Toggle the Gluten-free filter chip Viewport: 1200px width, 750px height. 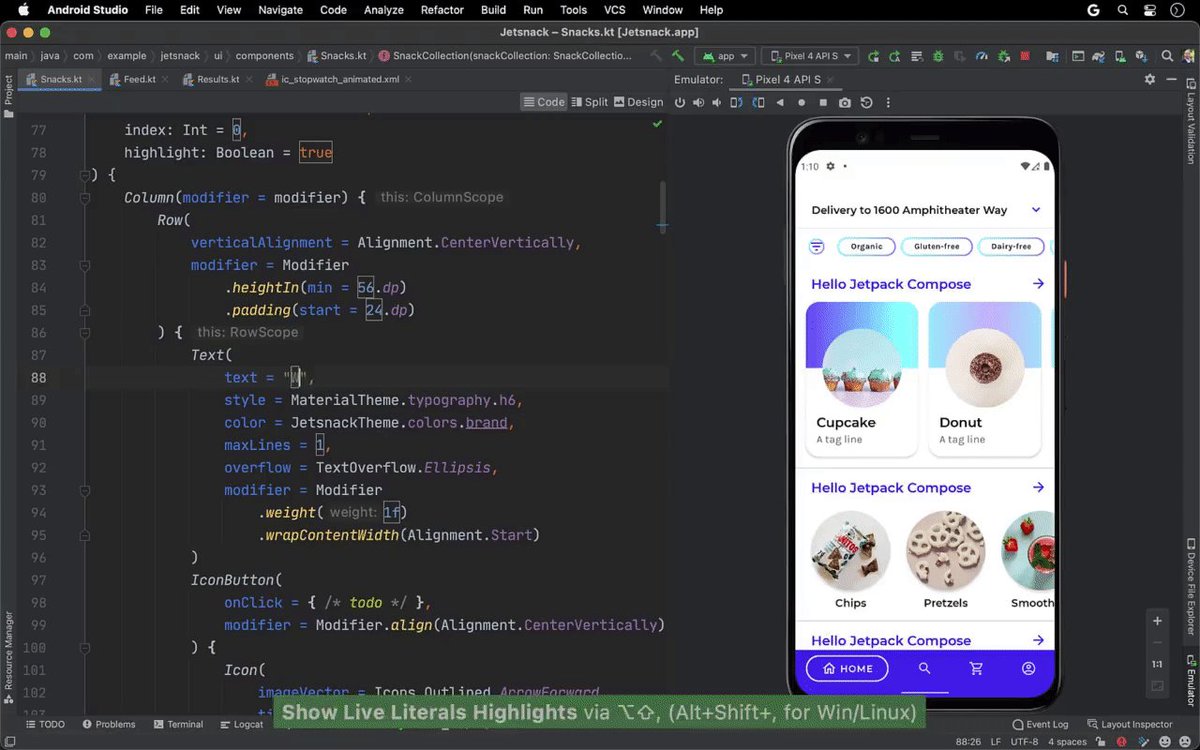click(937, 246)
